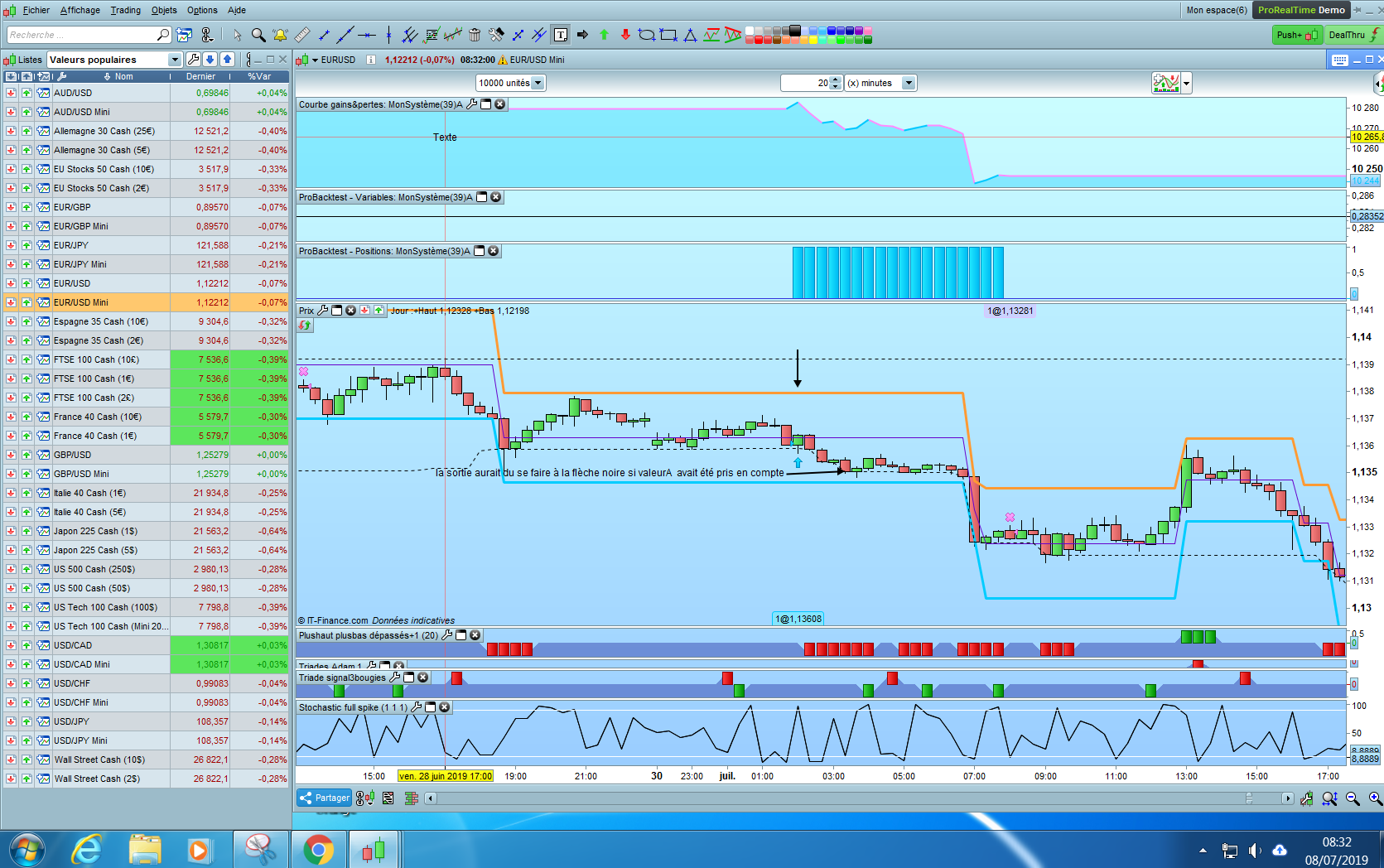Open the Trading menu
The height and width of the screenshot is (868, 1384).
(125, 10)
